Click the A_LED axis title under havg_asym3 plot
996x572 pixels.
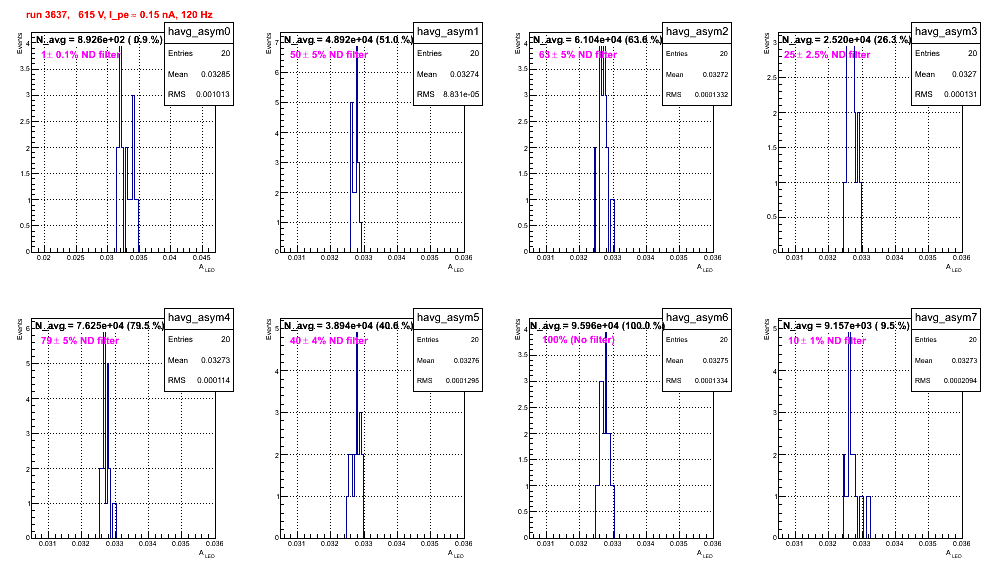954,269
